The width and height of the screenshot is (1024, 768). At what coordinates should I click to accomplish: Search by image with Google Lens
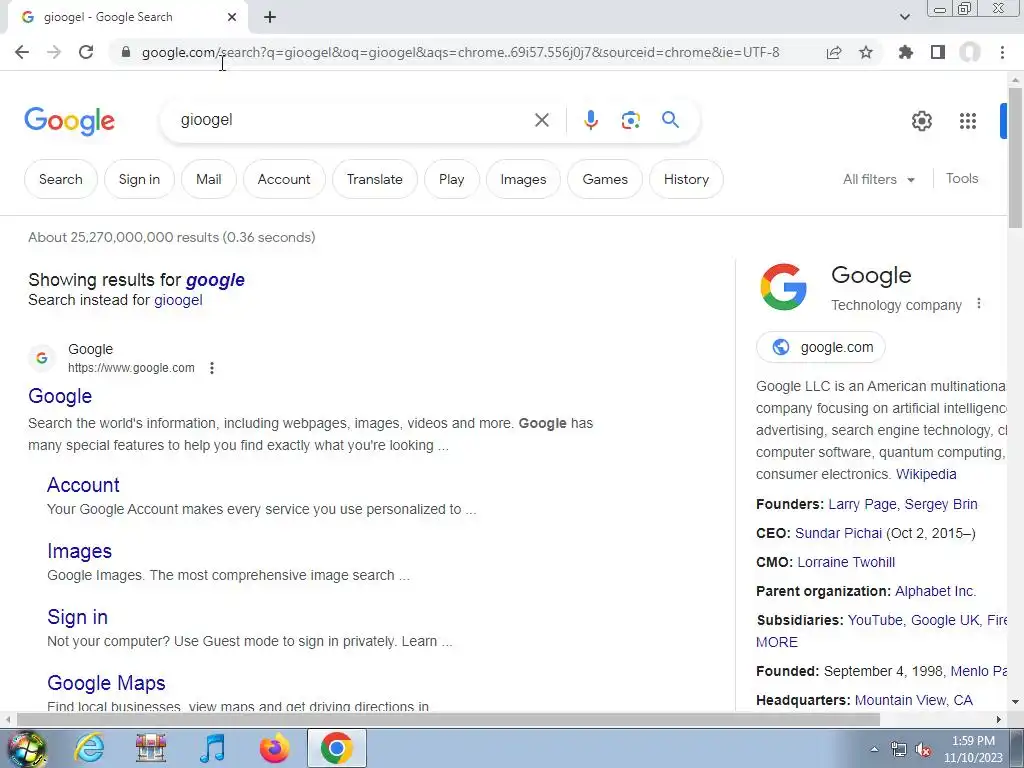[630, 120]
